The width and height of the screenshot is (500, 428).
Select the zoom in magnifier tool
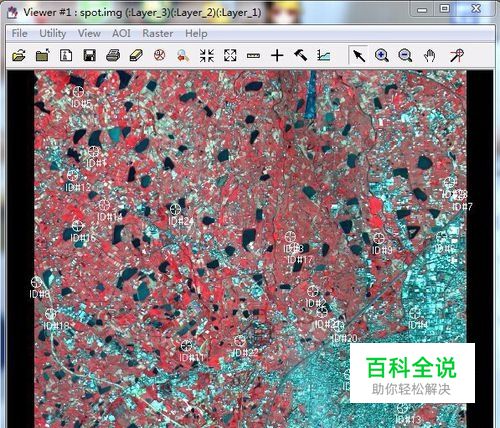click(382, 55)
